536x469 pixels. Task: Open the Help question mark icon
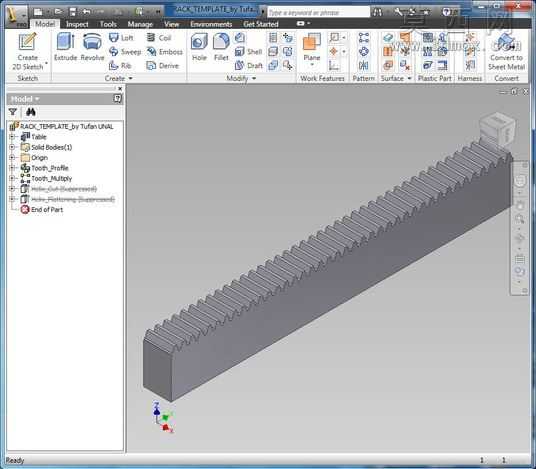pyautogui.click(x=446, y=12)
